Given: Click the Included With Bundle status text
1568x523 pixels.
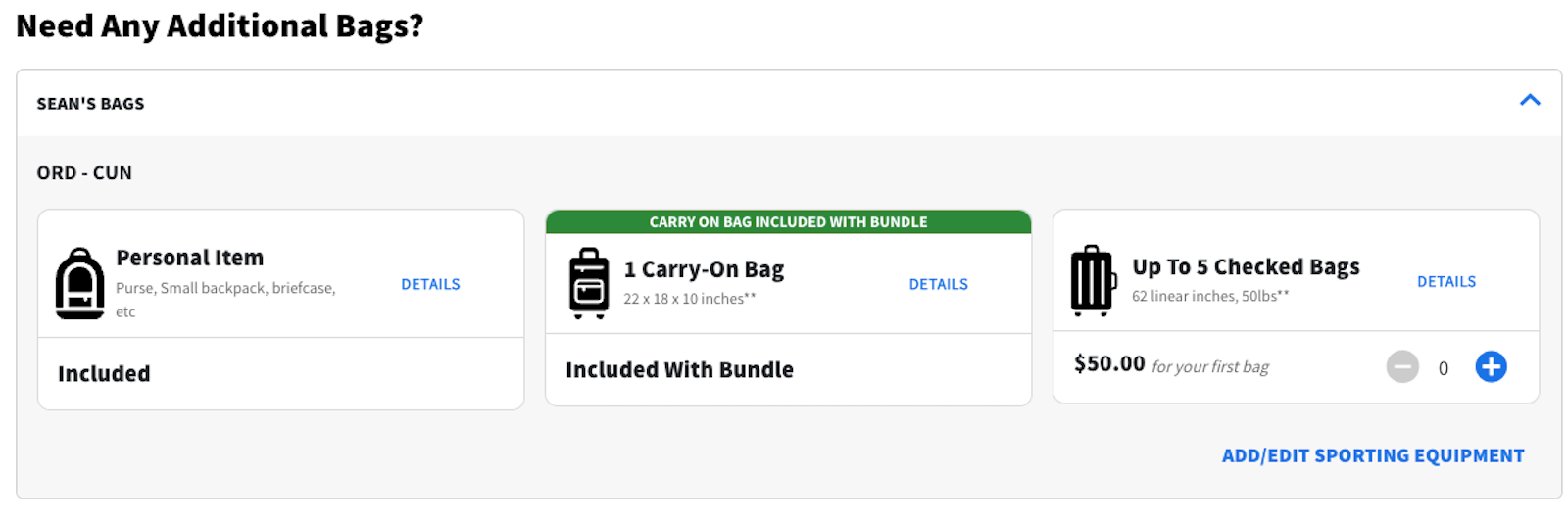Looking at the screenshot, I should coord(679,370).
